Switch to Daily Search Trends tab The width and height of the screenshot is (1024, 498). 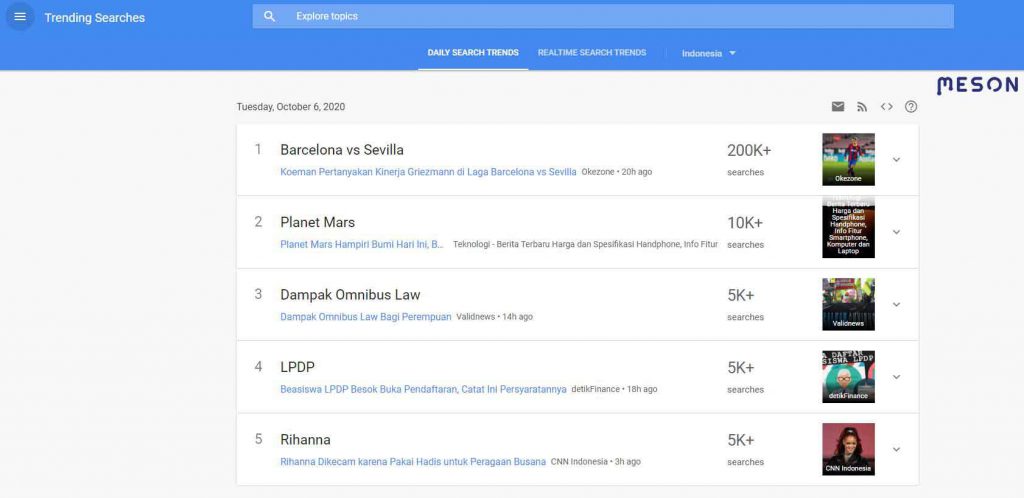[x=473, y=53]
